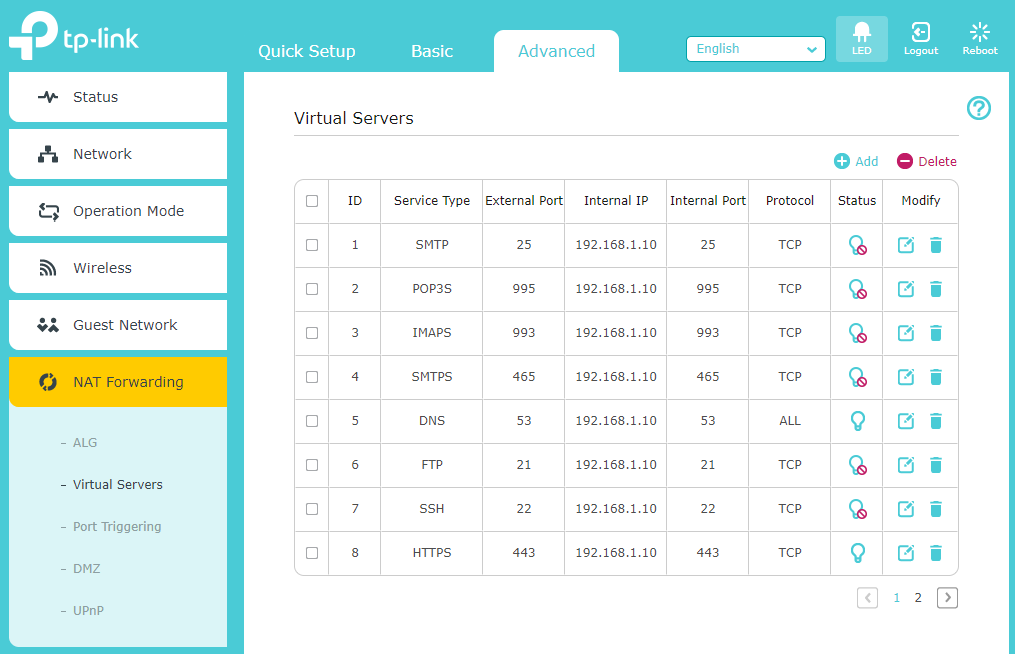Check the box for IMAPS row
This screenshot has width=1015, height=654.
312,333
